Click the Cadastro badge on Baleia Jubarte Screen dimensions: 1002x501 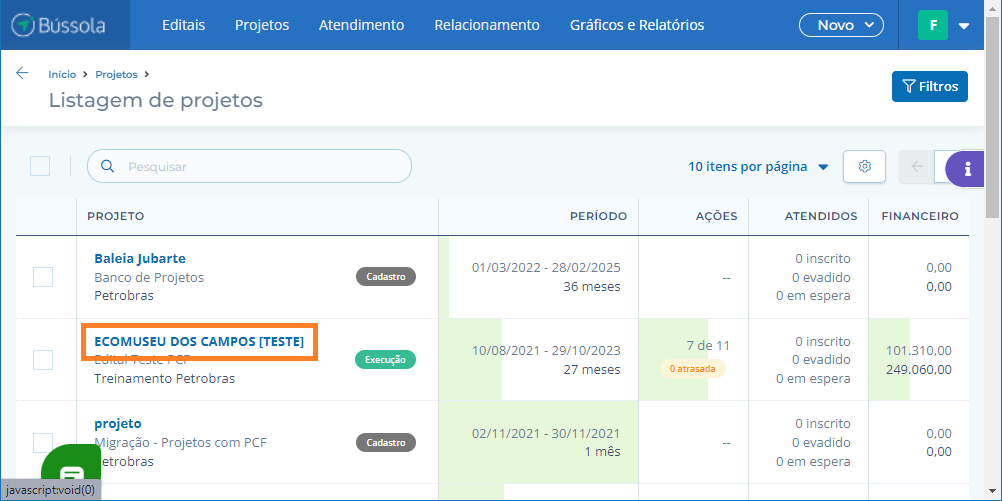click(x=386, y=277)
